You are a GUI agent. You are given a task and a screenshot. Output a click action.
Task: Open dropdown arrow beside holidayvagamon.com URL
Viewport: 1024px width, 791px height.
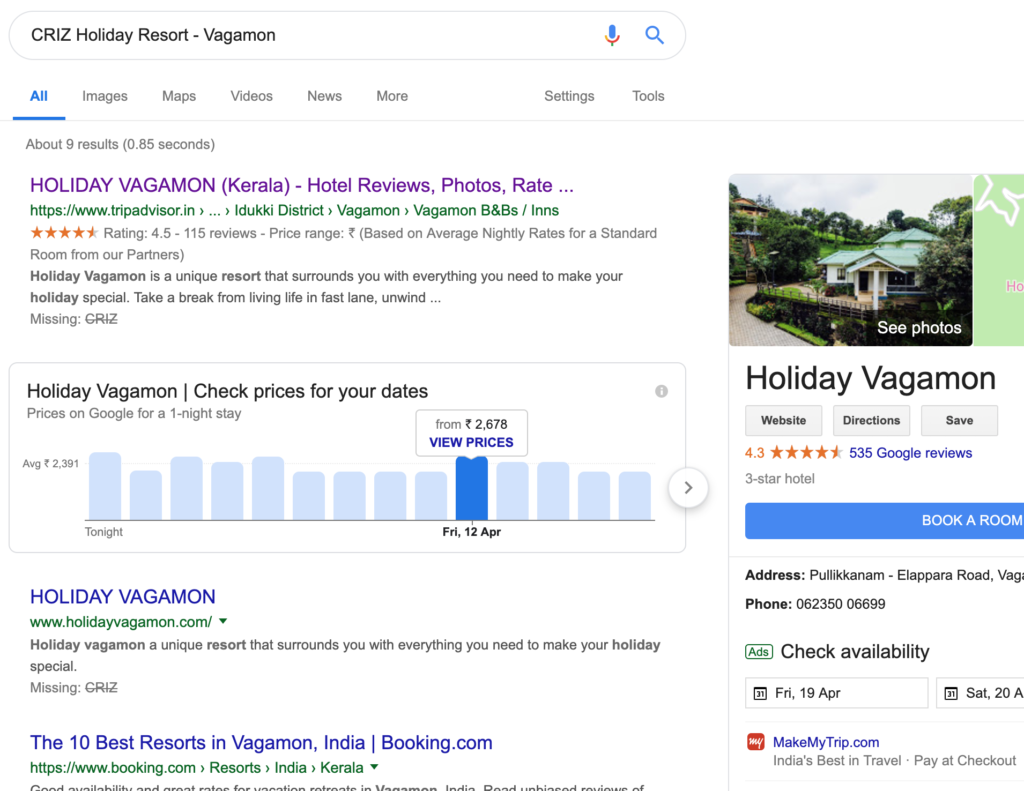(x=223, y=621)
